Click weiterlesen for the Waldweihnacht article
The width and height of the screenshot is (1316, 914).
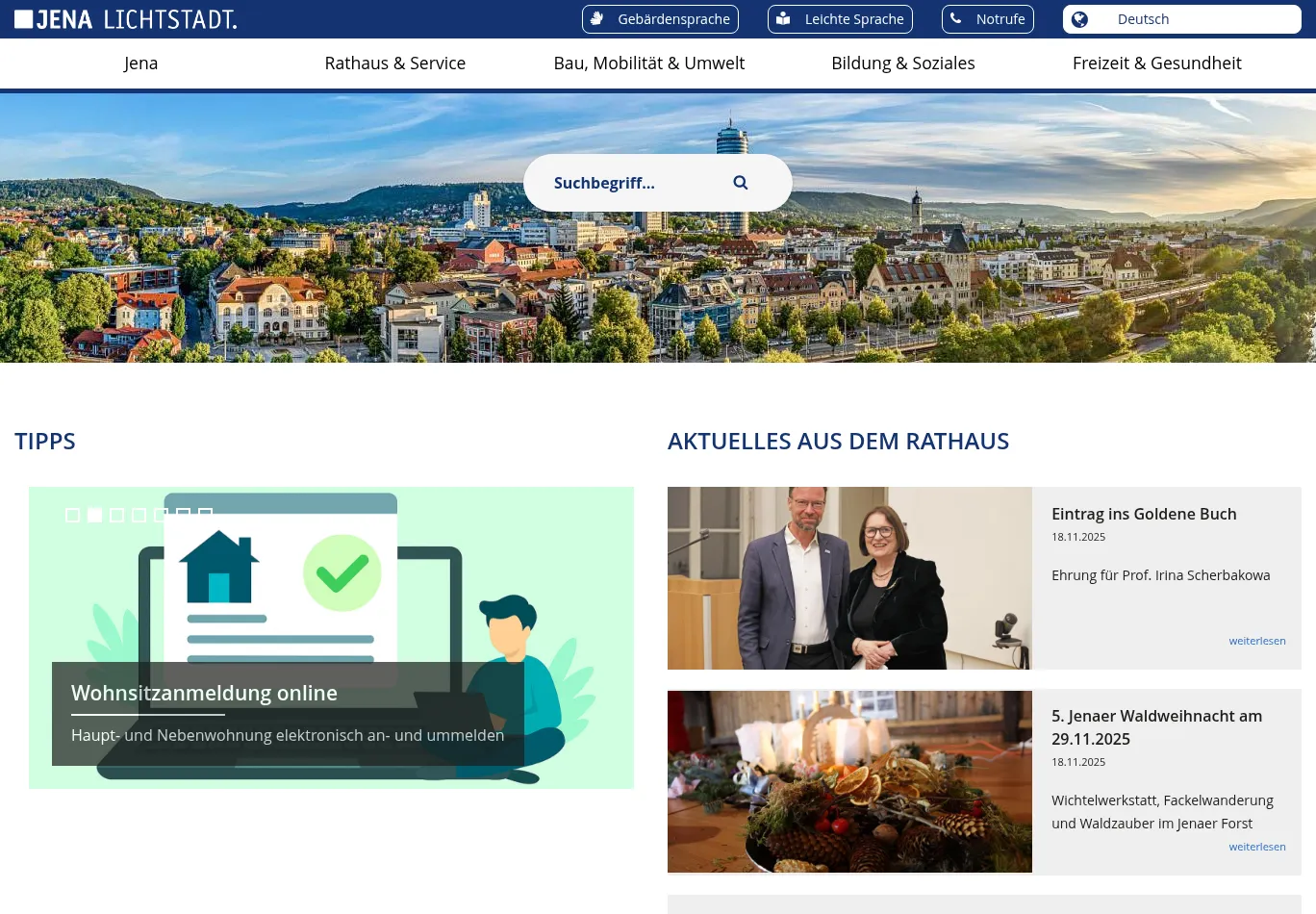pyautogui.click(x=1256, y=847)
